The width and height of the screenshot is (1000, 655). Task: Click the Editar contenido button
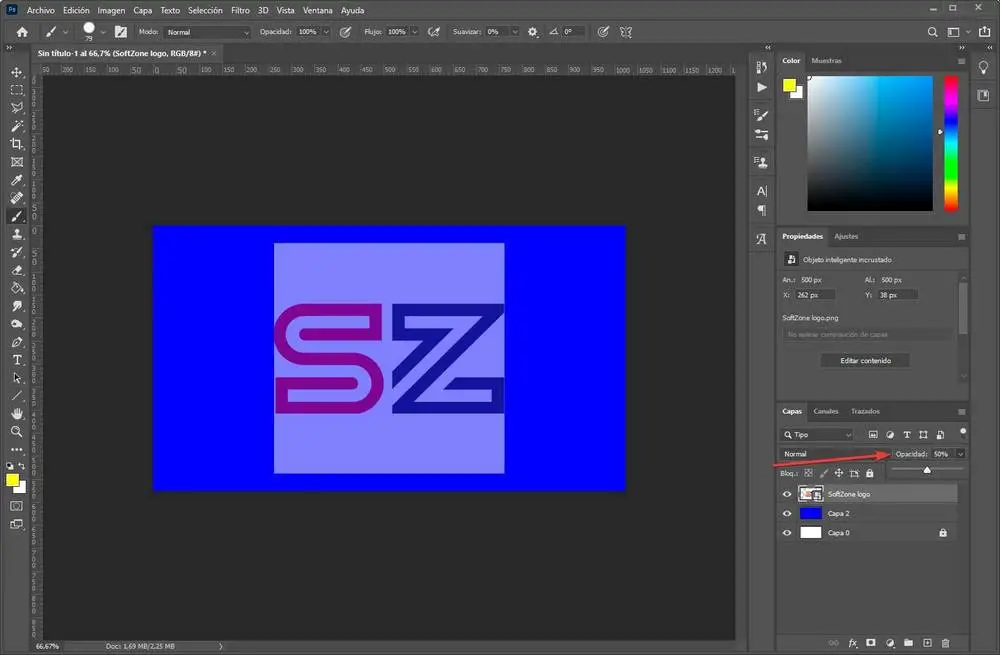coord(865,361)
